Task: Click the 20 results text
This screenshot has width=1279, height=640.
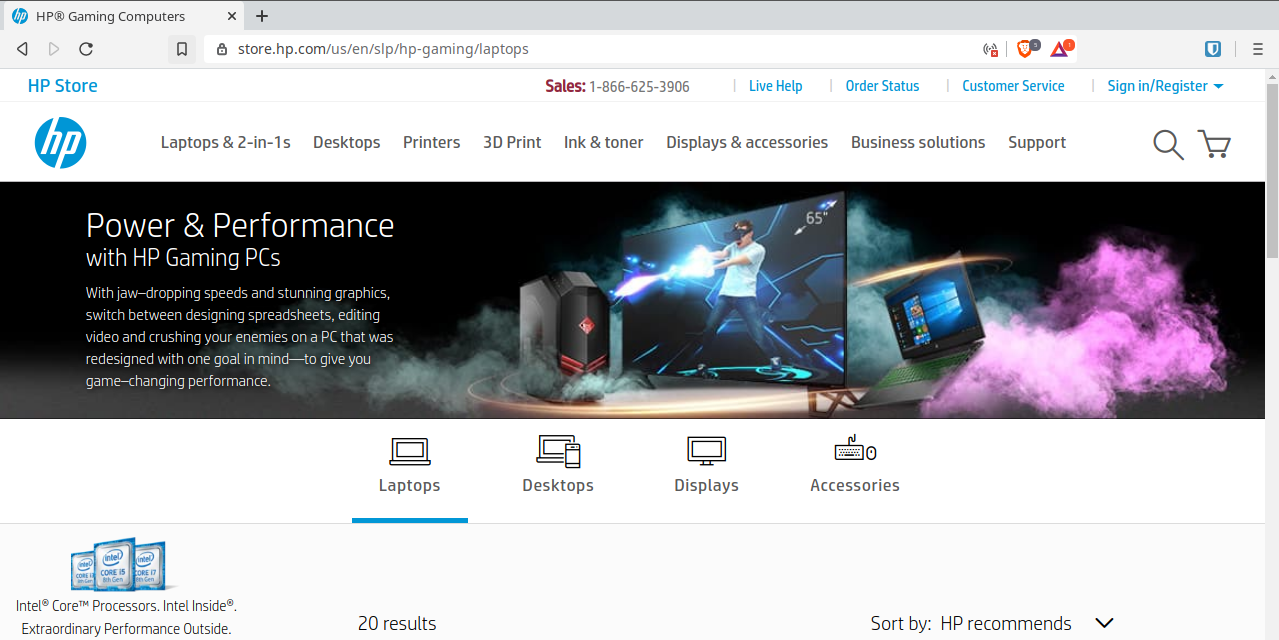Action: coord(397,623)
